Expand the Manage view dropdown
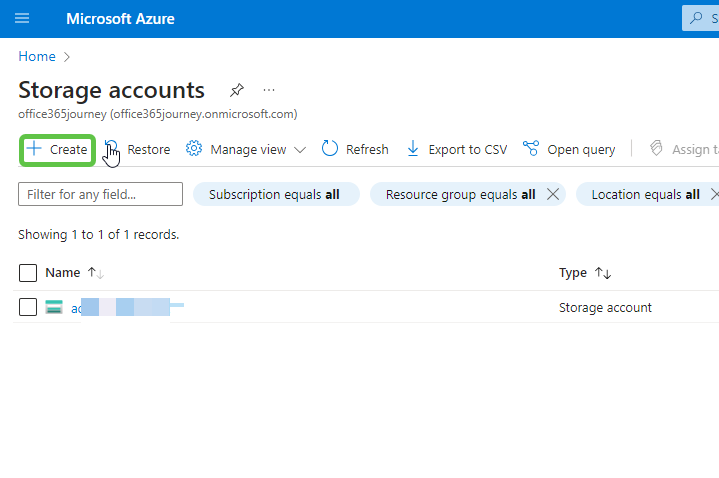The image size is (719, 478). point(246,149)
